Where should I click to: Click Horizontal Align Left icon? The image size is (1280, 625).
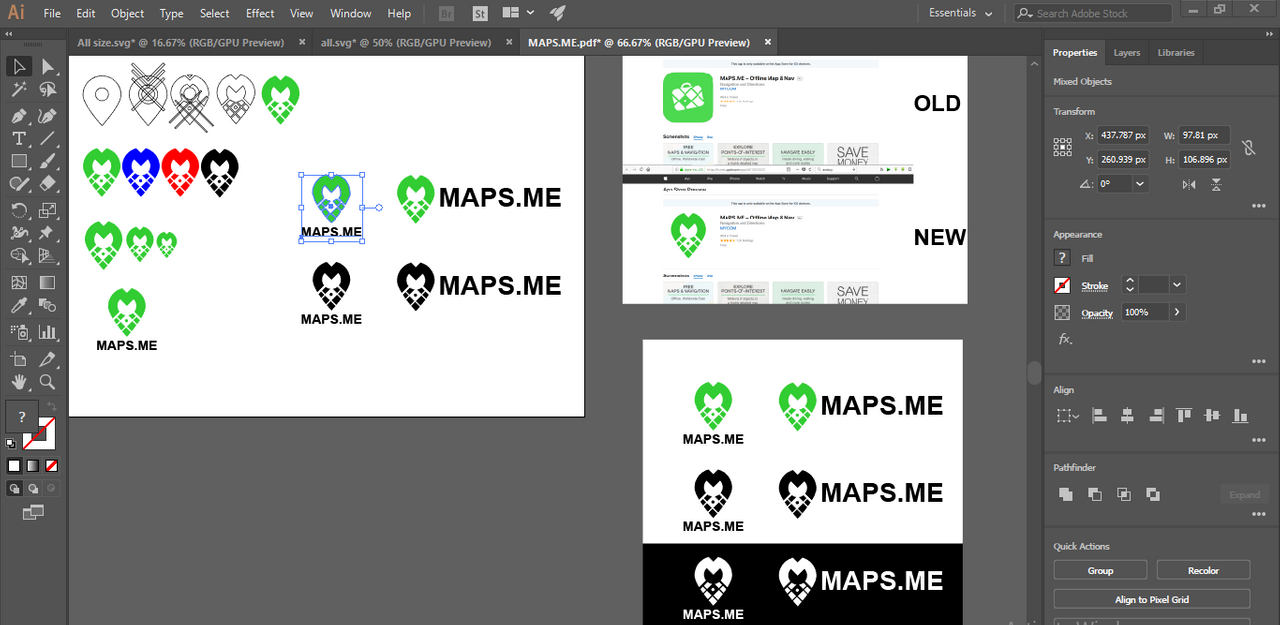pyautogui.click(x=1099, y=415)
